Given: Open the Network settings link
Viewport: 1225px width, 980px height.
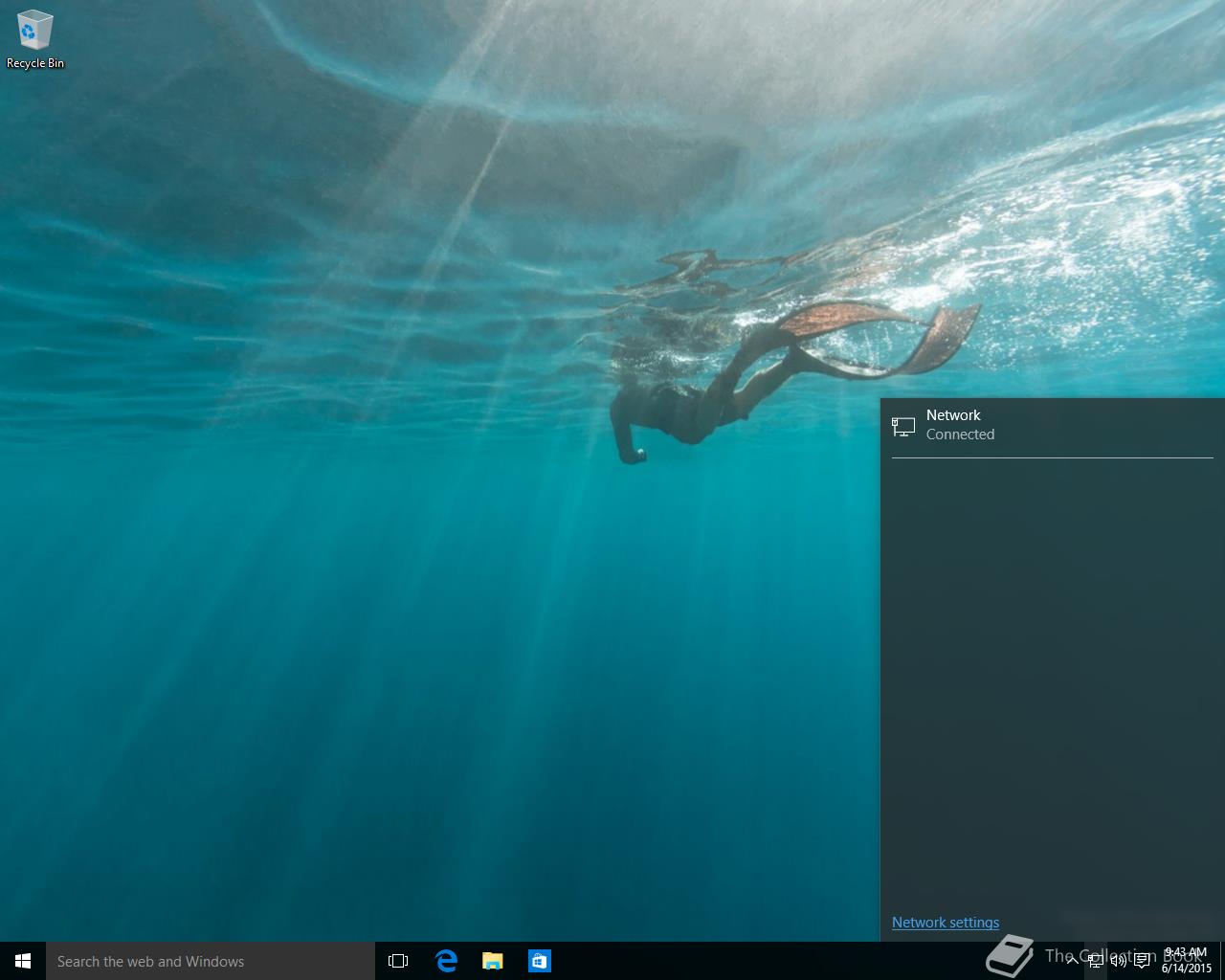Looking at the screenshot, I should tap(946, 923).
